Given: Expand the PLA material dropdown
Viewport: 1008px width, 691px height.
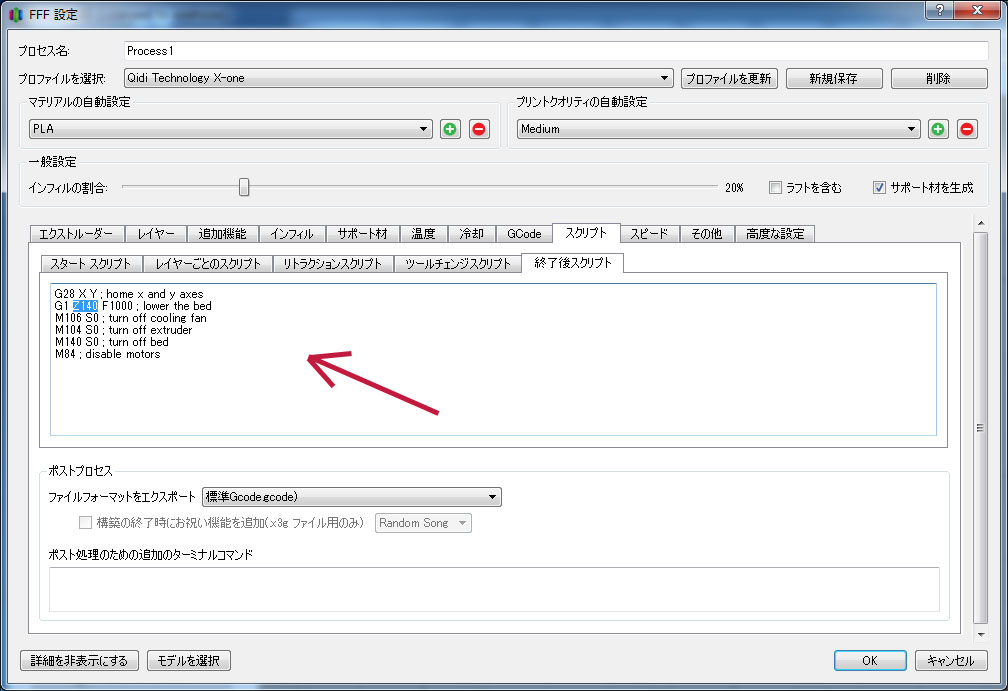Looking at the screenshot, I should tap(230, 129).
